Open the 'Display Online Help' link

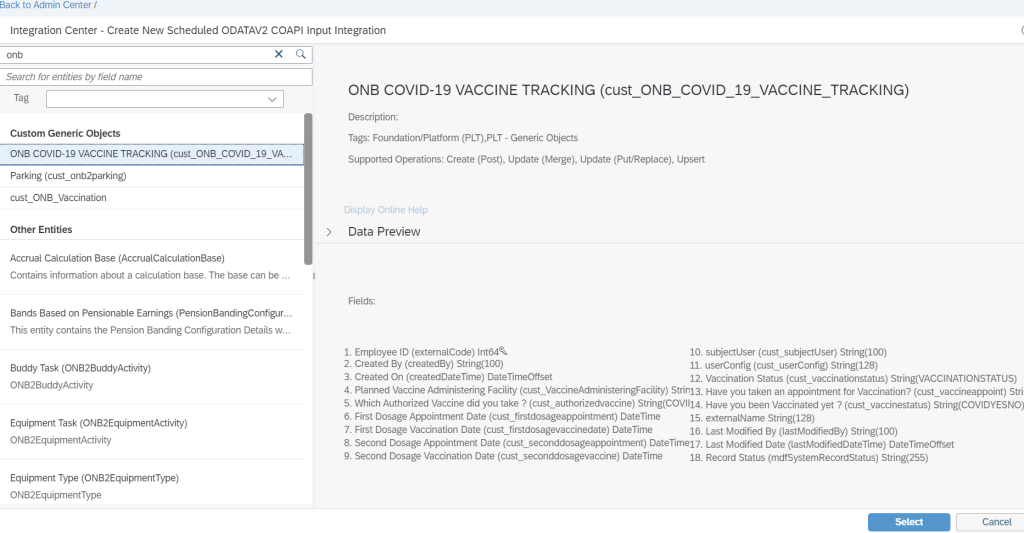click(386, 210)
